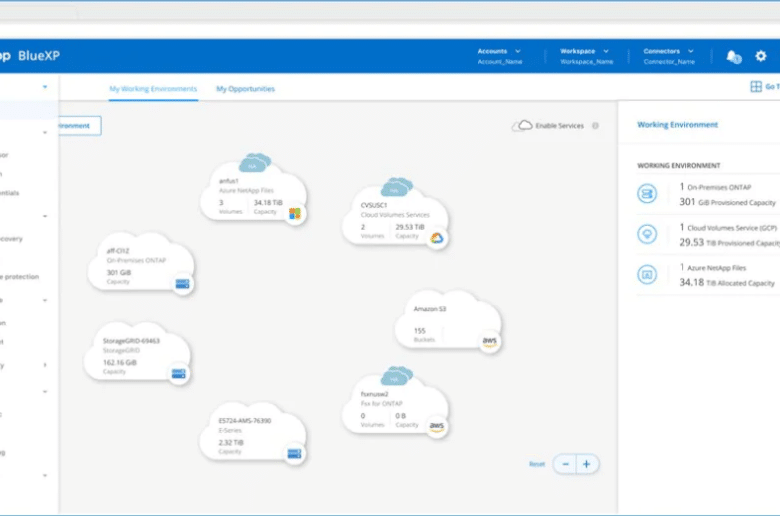This screenshot has width=780, height=516.
Task: Reset the canvas zoom
Action: pos(537,464)
